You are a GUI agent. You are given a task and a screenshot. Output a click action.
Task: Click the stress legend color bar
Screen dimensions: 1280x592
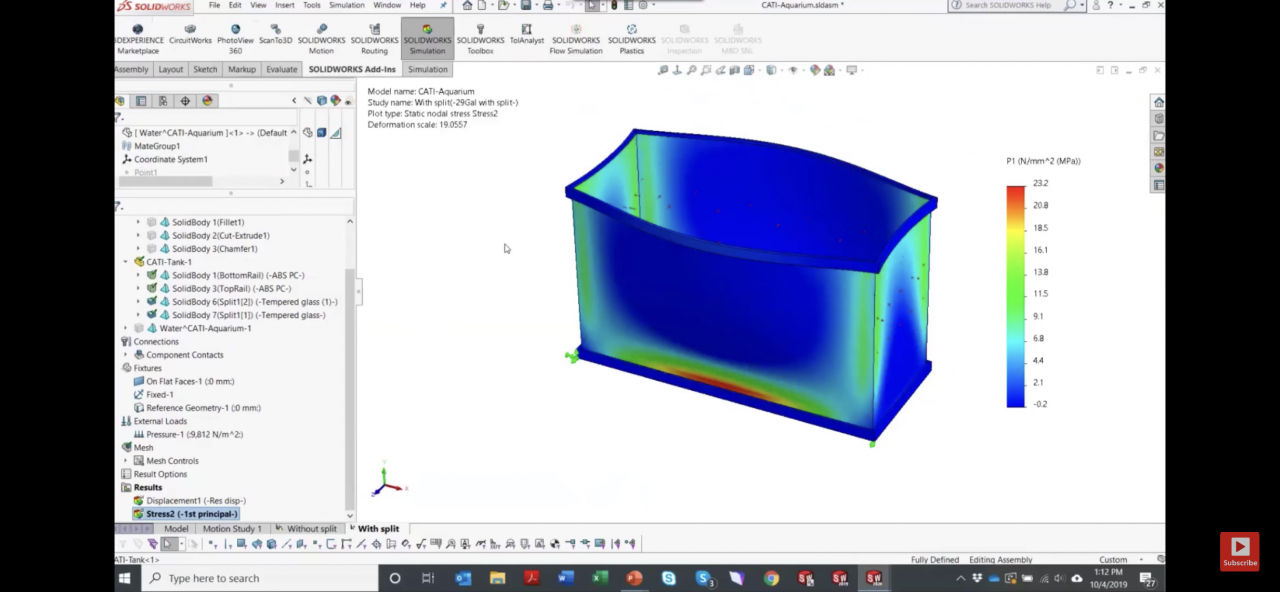point(1015,296)
